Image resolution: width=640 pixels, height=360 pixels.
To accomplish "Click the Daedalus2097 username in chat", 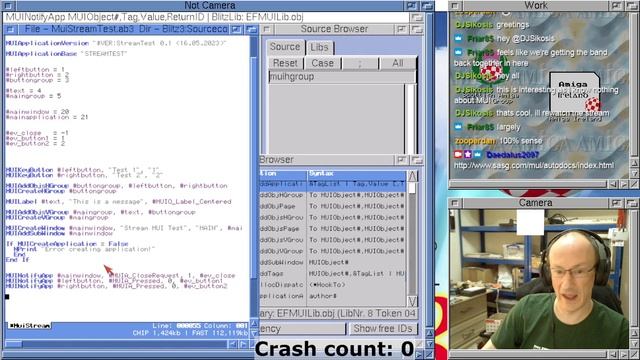I will point(513,155).
